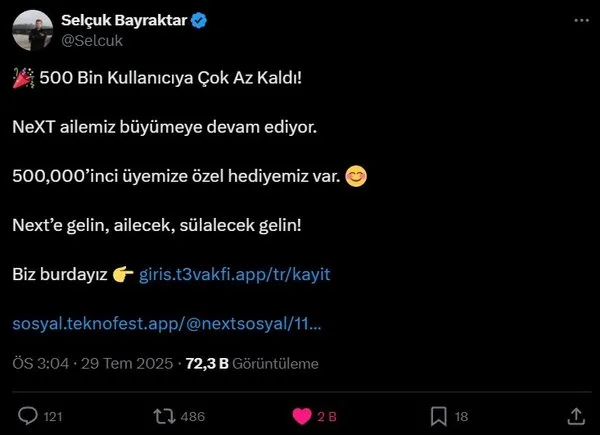View the 72,3 B Görüntüleme count
Screen dimensions: 600x435
coord(252,363)
